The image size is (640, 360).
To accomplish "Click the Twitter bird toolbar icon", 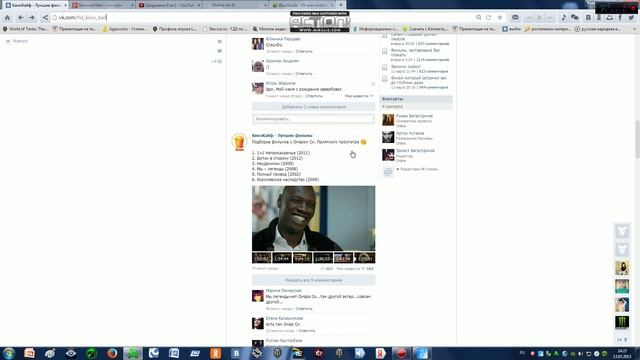I will click(x=631, y=18).
